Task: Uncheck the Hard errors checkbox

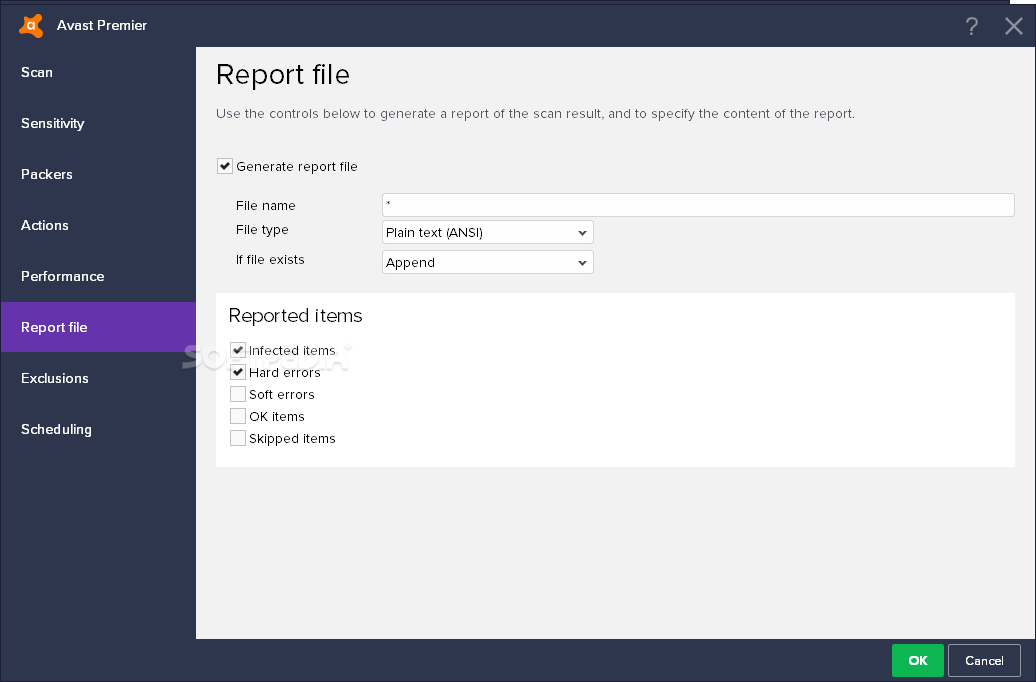Action: [238, 372]
